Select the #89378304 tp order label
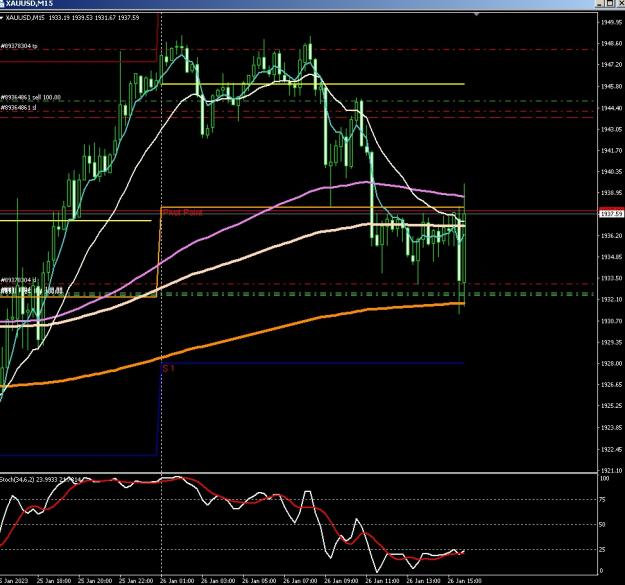This screenshot has height=585, width=625. (x=19, y=46)
